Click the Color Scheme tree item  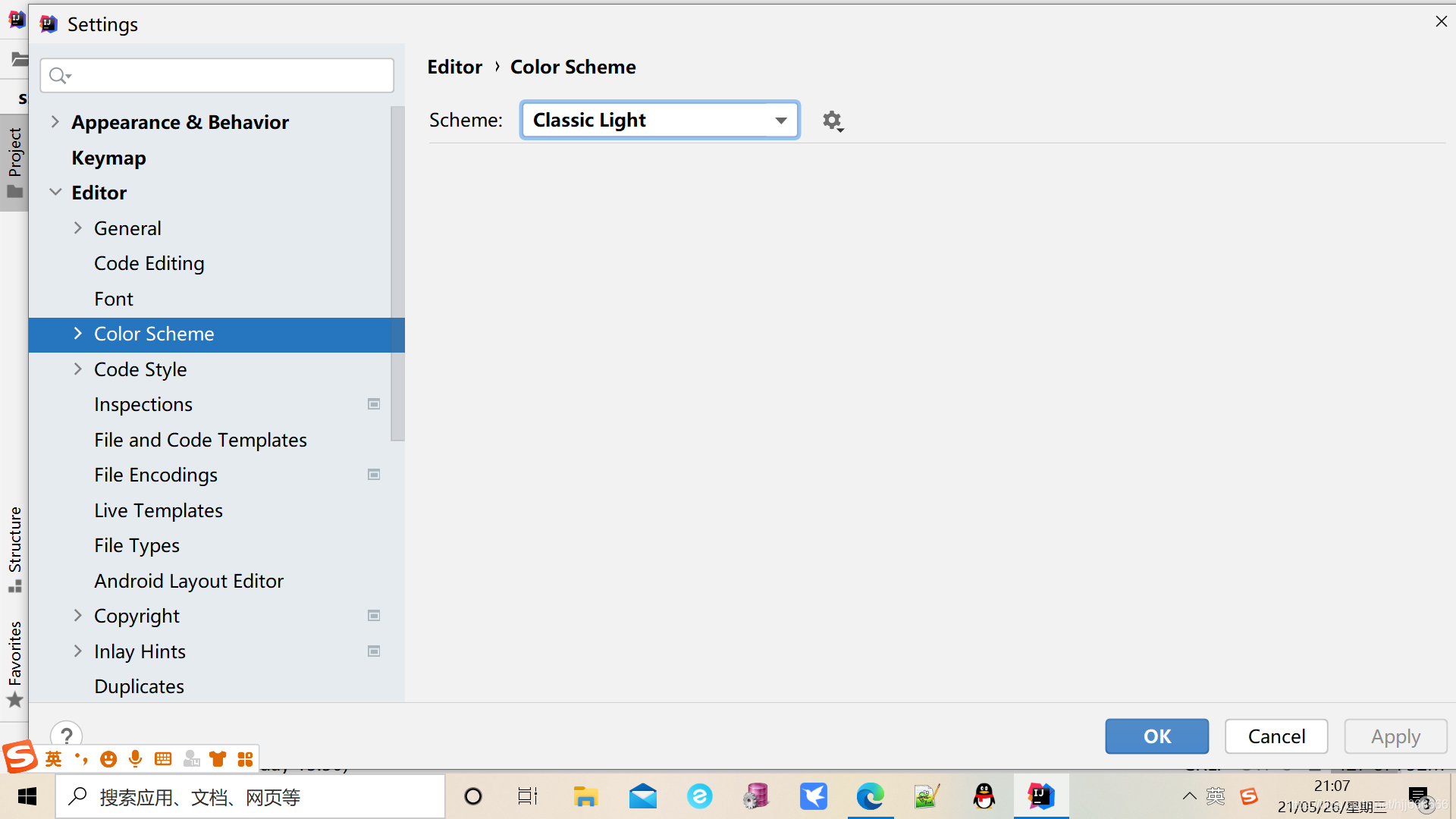pos(154,333)
